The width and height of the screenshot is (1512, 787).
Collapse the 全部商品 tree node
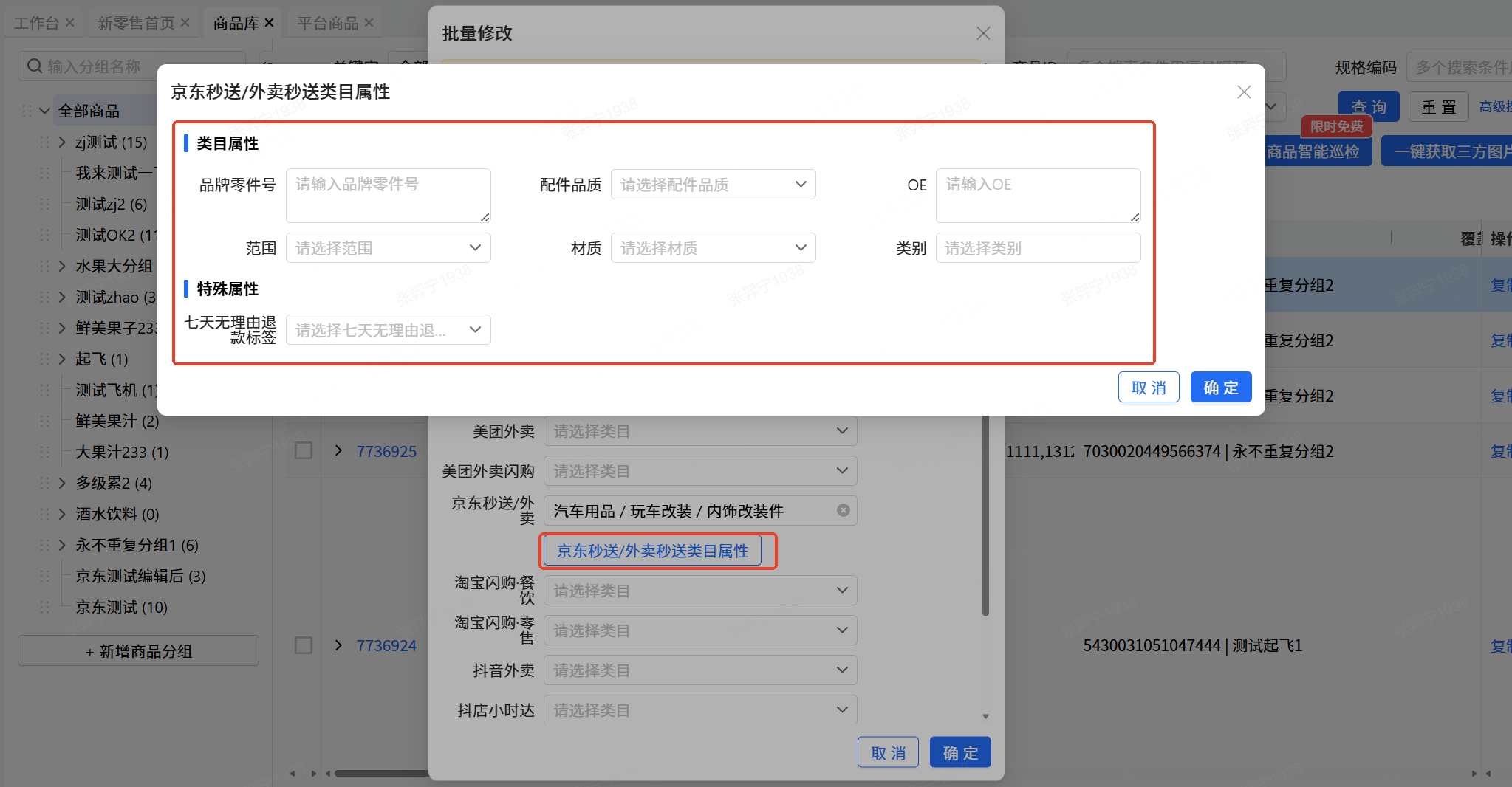click(x=44, y=111)
